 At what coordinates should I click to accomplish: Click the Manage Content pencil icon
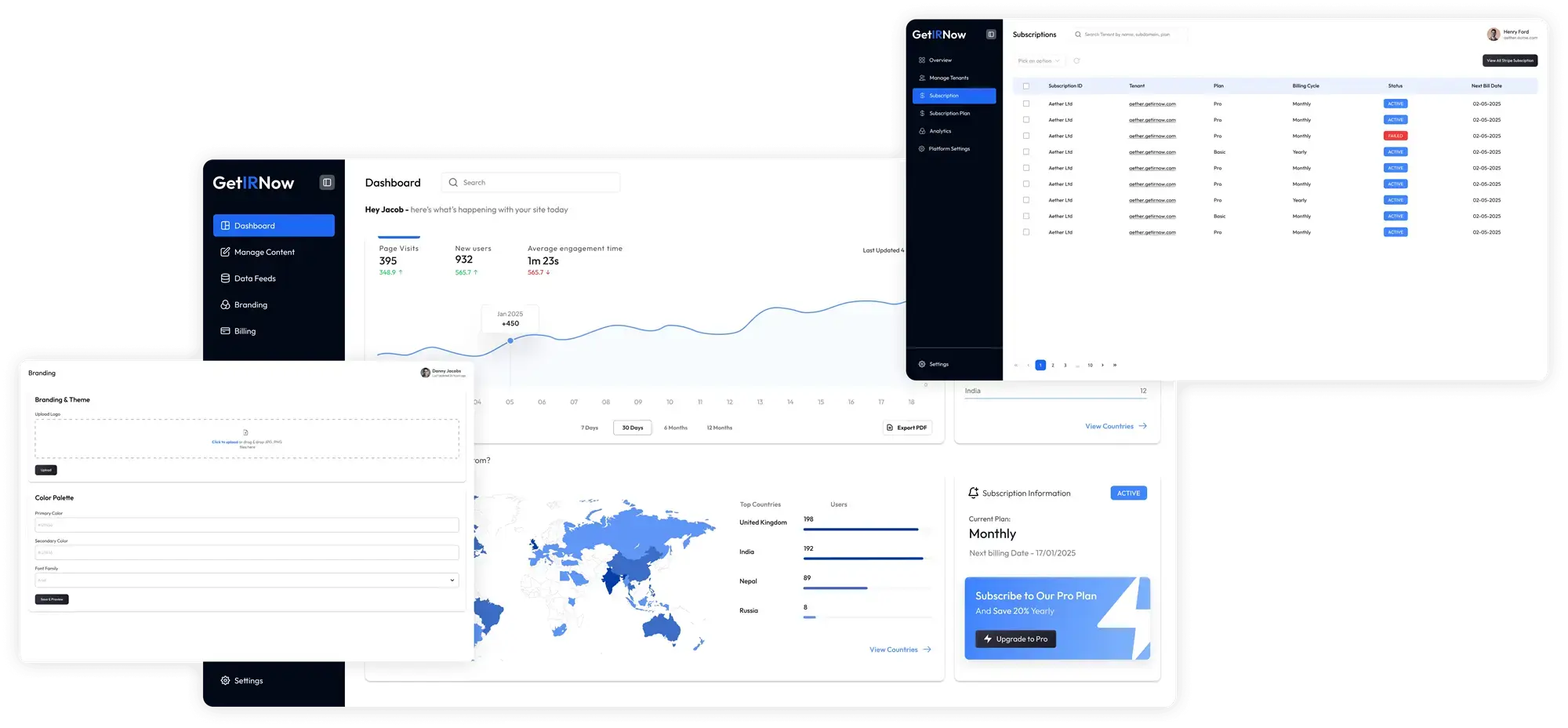225,252
